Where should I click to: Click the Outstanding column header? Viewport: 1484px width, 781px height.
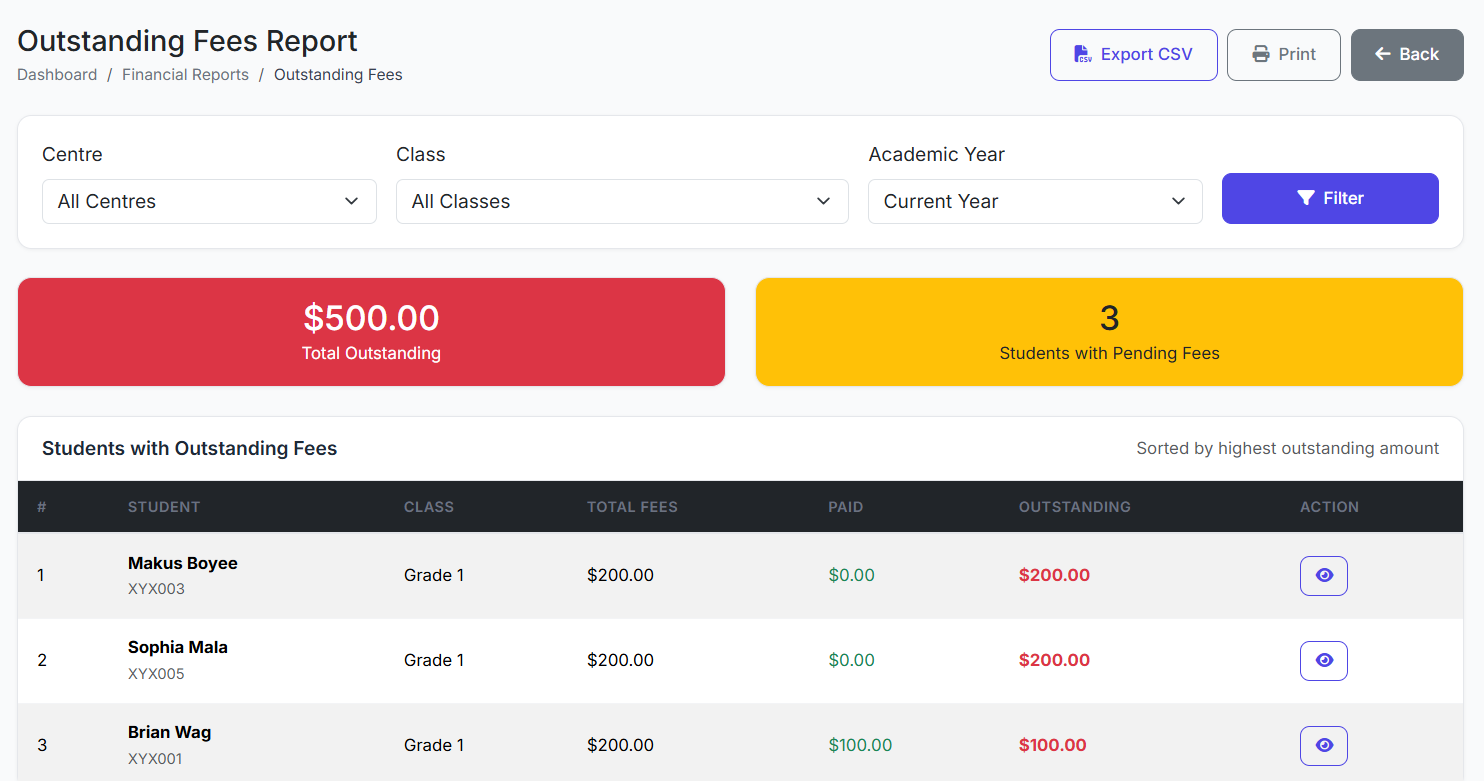pyautogui.click(x=1074, y=507)
